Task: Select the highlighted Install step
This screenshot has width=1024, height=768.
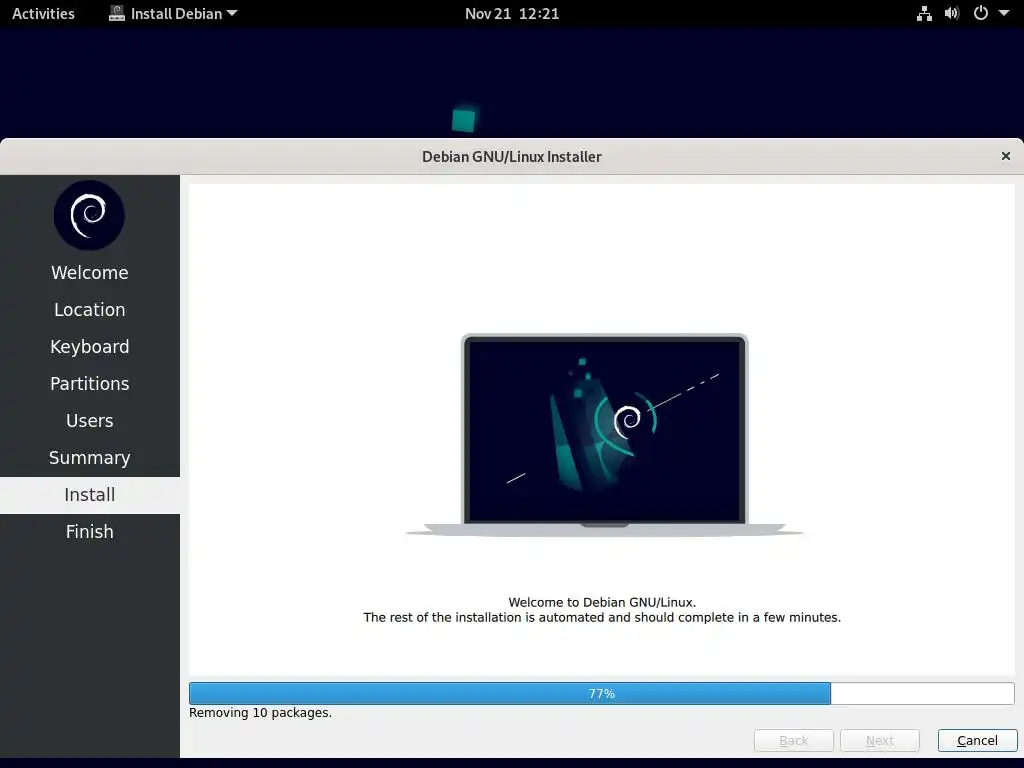Action: click(89, 495)
